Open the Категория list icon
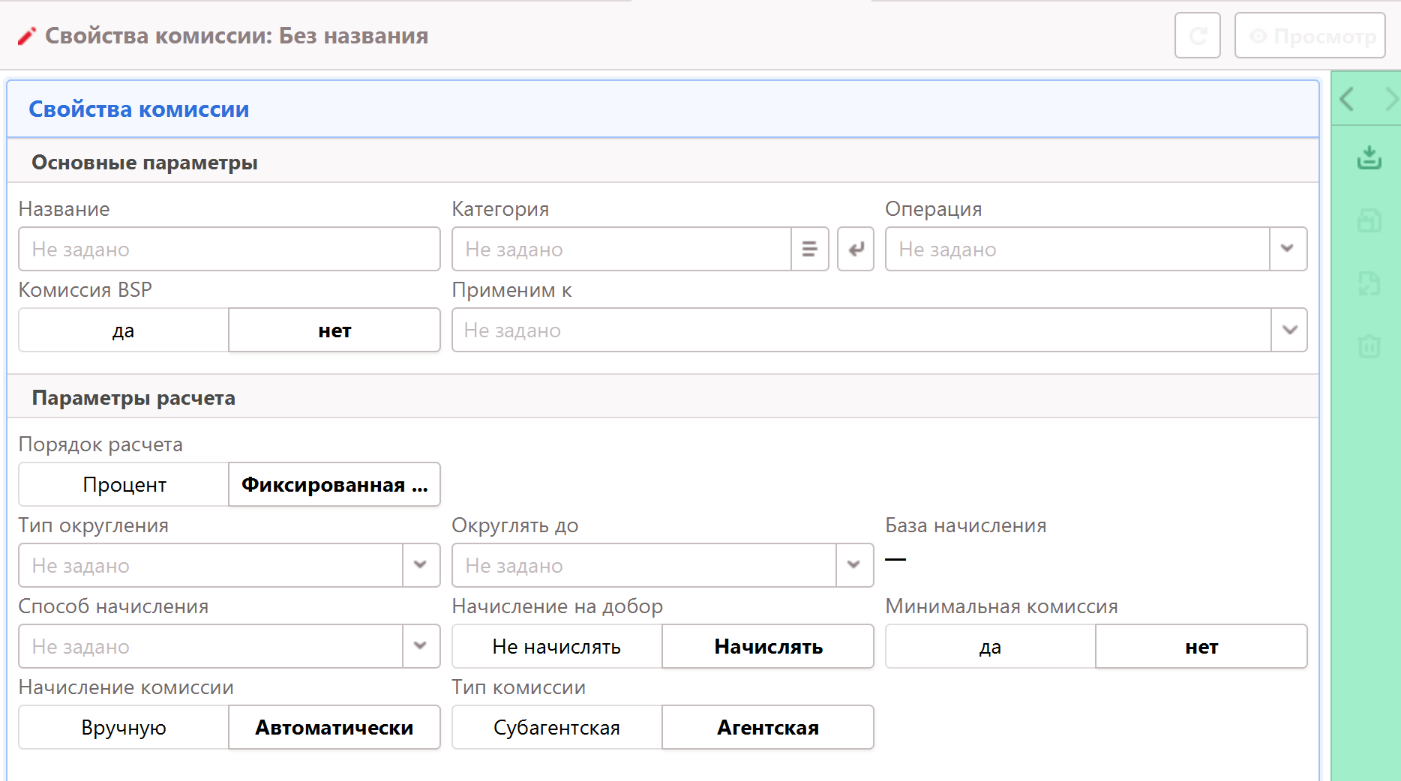1401x781 pixels. 810,249
